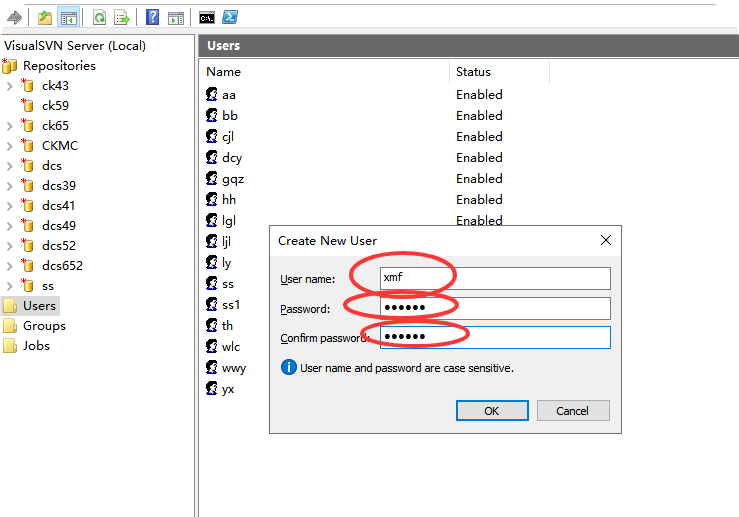The image size is (739, 517).
Task: Expand the dcs652 repository node
Action: click(9, 266)
